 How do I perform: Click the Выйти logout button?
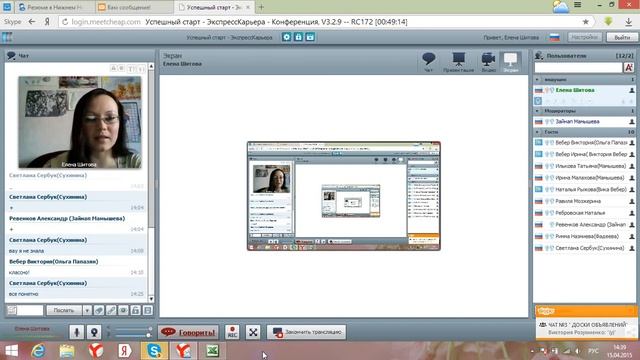[x=622, y=37]
